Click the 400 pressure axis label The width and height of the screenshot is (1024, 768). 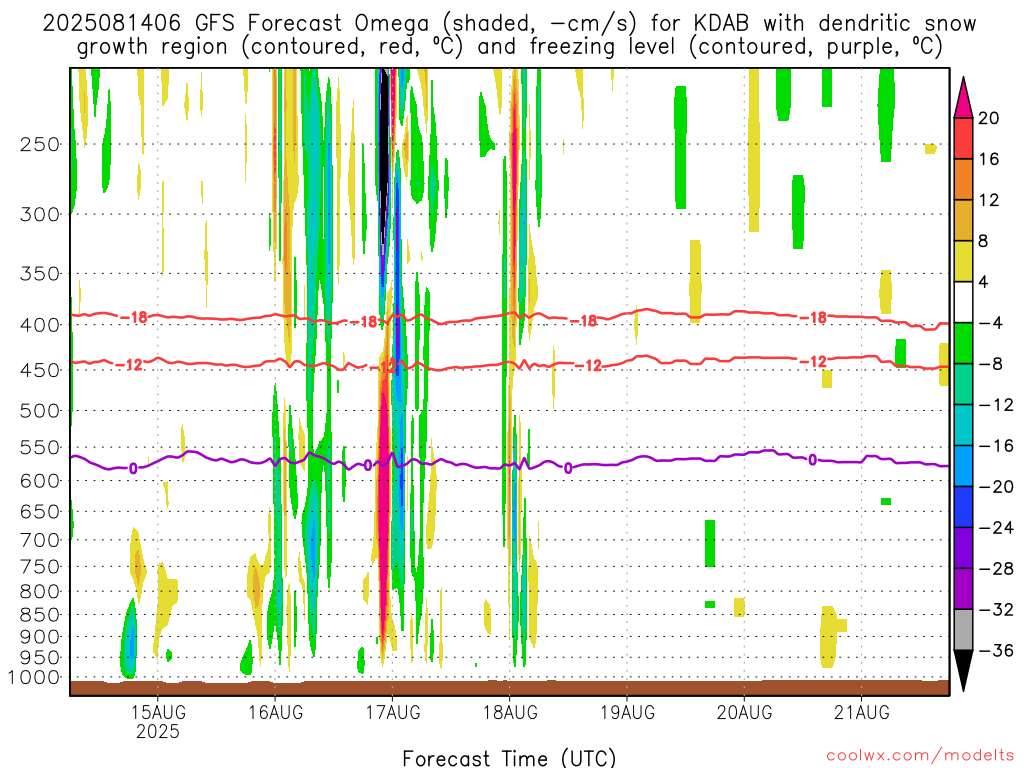pos(40,325)
